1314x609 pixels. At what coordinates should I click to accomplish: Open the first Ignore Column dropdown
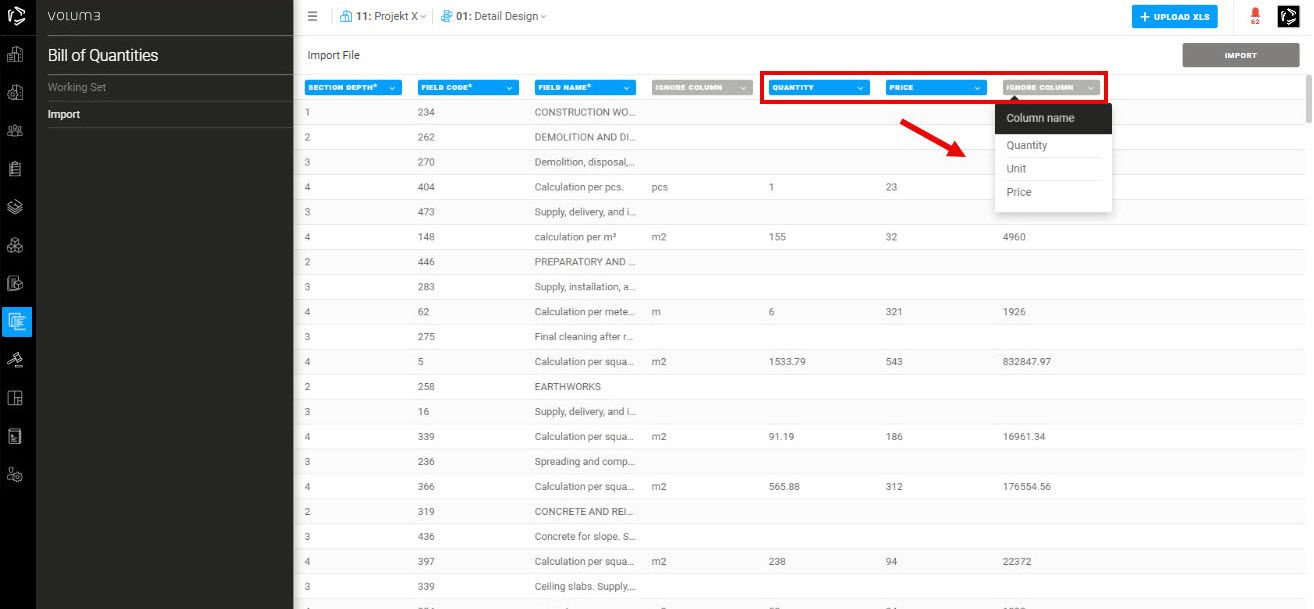tap(701, 88)
